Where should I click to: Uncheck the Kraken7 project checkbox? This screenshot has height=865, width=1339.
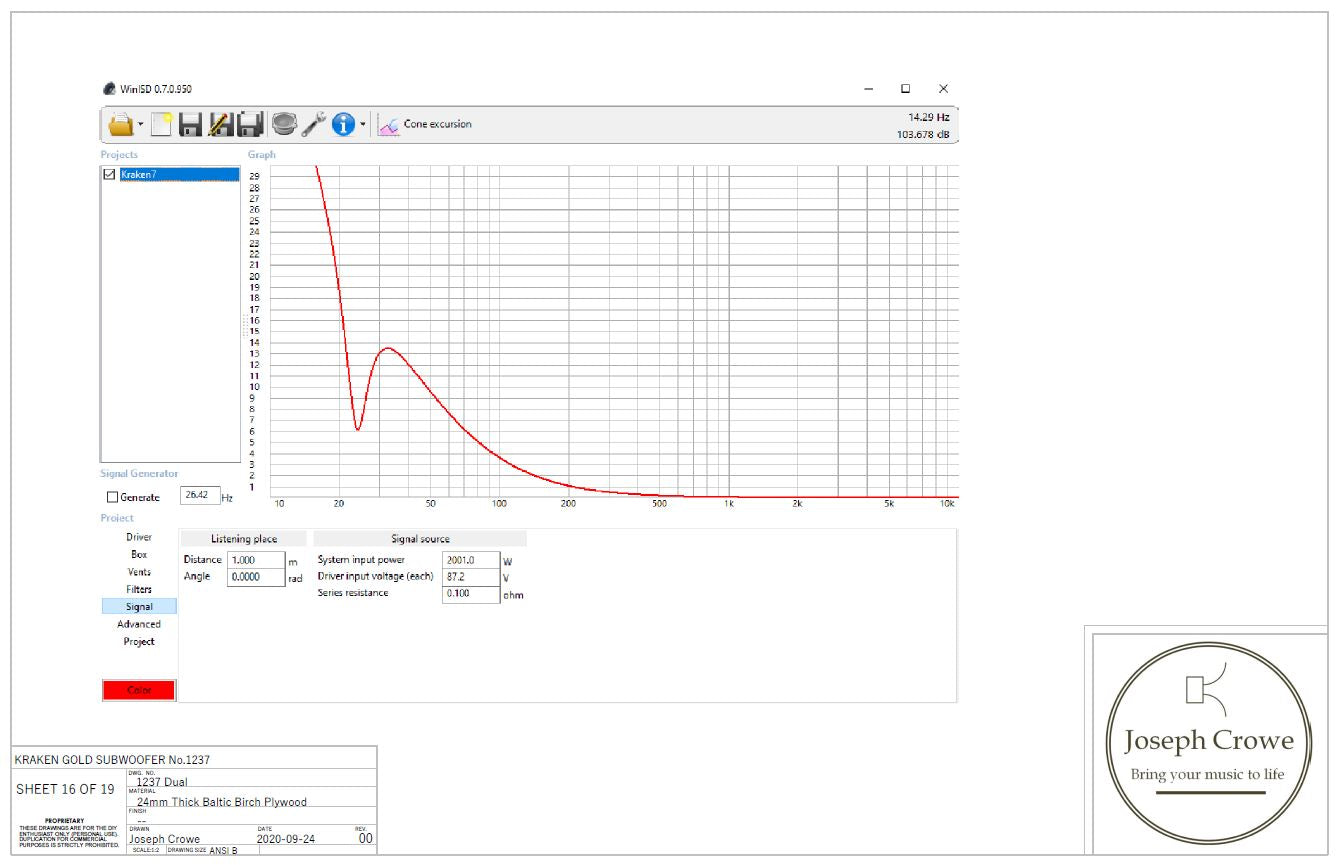point(110,174)
